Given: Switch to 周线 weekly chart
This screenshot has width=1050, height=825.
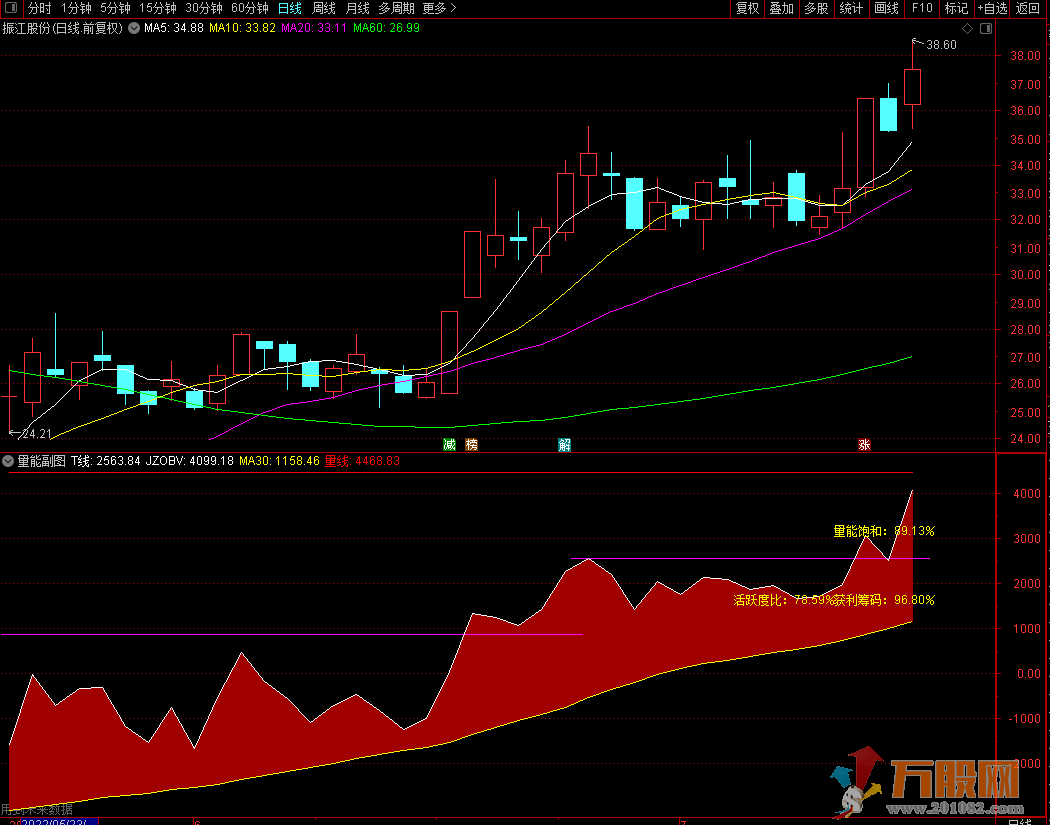Looking at the screenshot, I should point(324,8).
